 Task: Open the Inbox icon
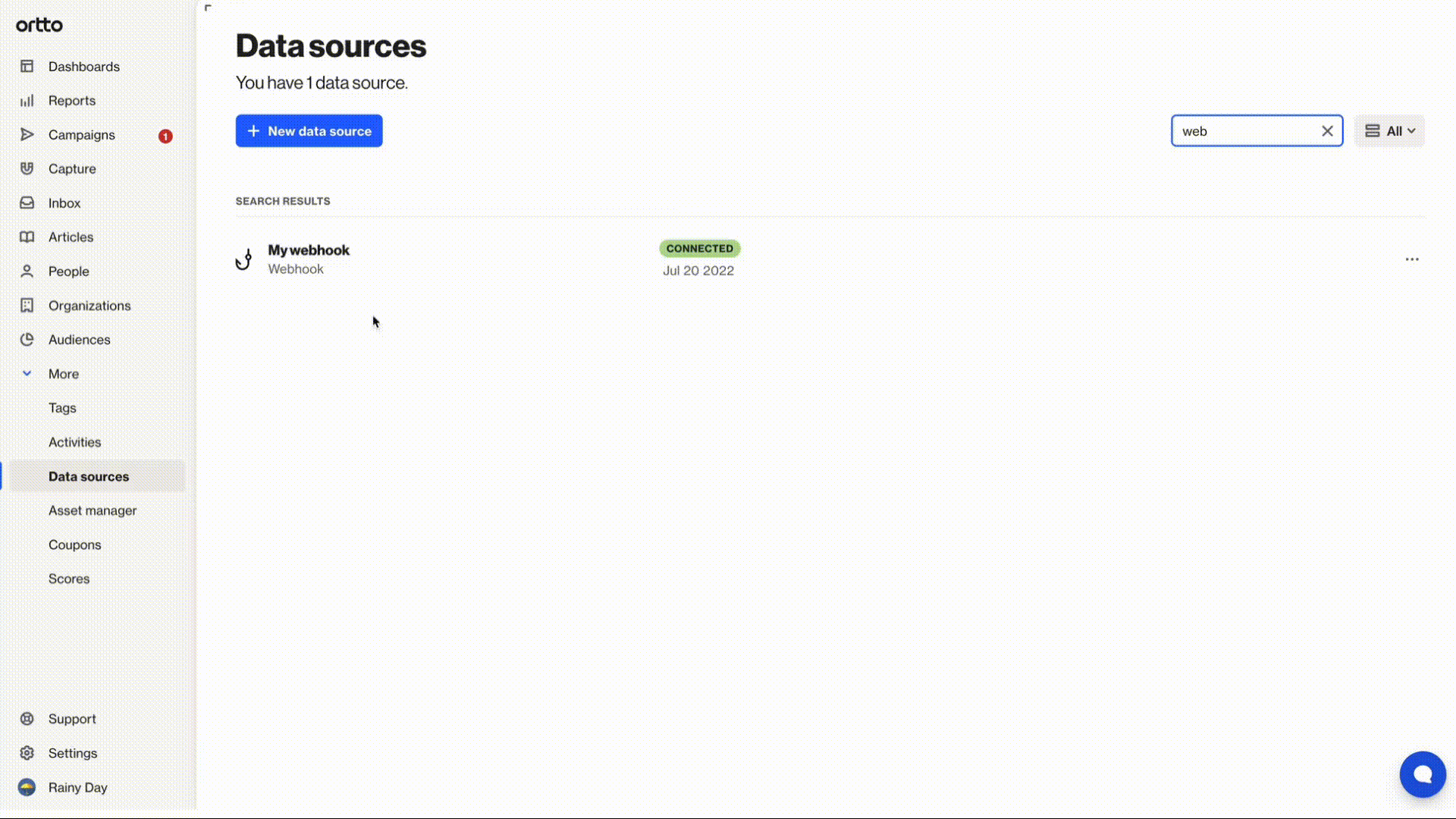[27, 202]
